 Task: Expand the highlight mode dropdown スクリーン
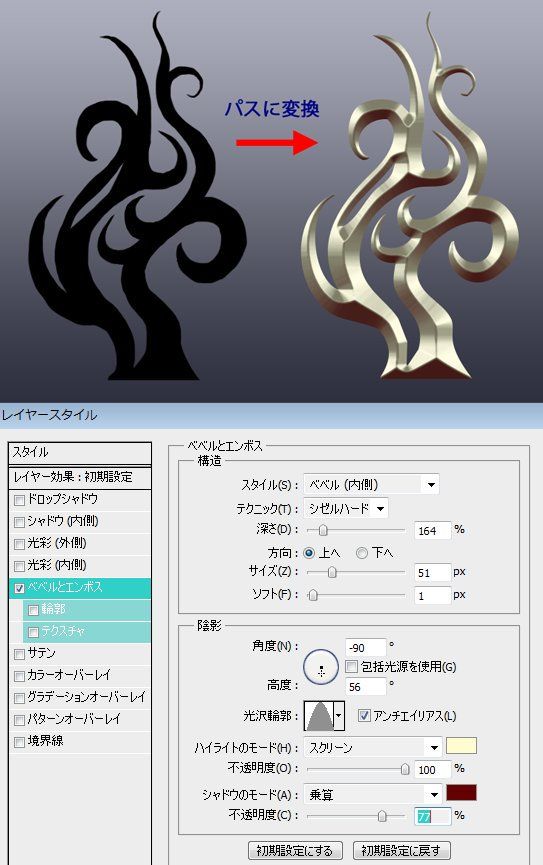coord(373,747)
